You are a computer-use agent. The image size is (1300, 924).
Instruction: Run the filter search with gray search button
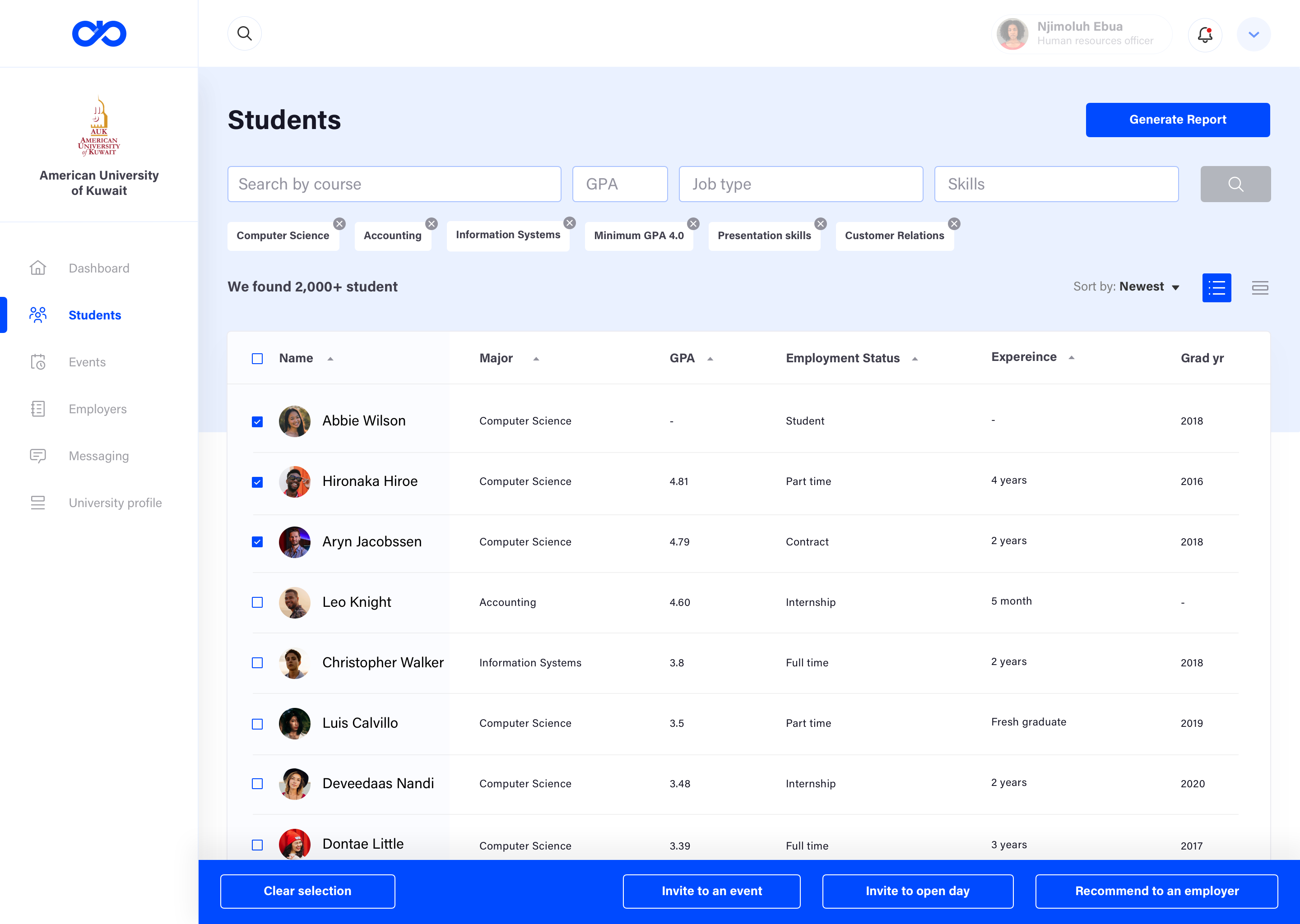(x=1235, y=184)
